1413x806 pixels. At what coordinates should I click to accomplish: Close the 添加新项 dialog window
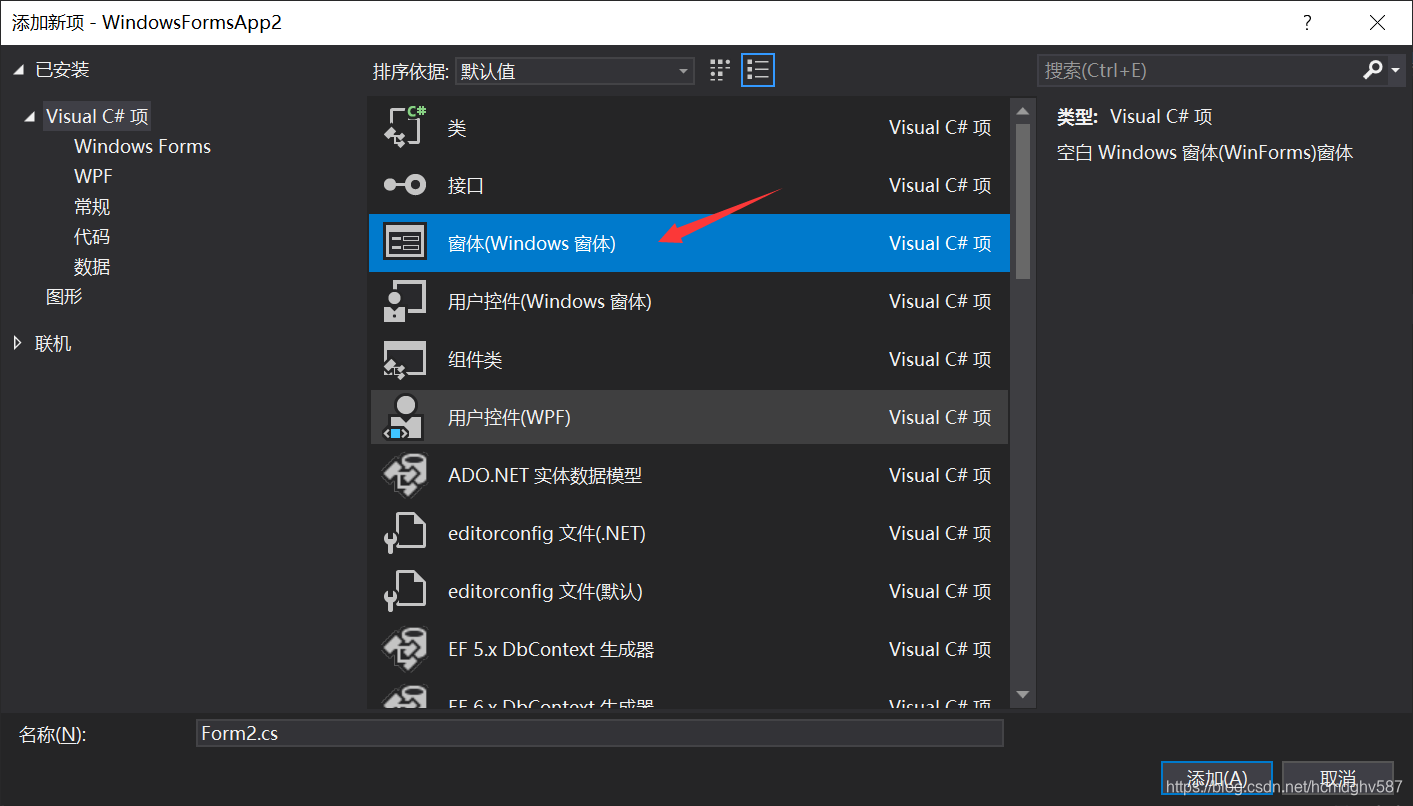[x=1378, y=22]
